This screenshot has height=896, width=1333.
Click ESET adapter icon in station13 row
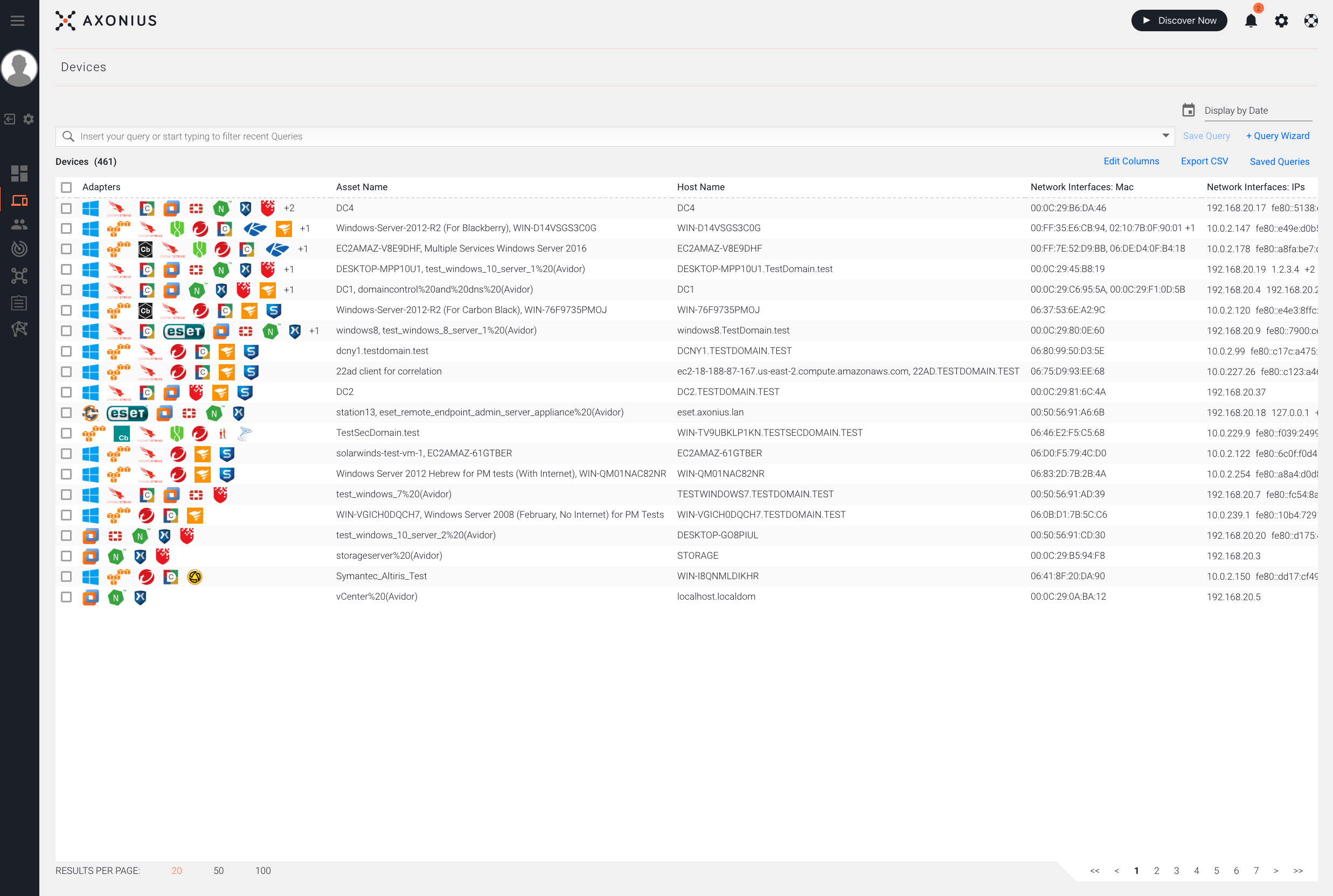click(127, 413)
